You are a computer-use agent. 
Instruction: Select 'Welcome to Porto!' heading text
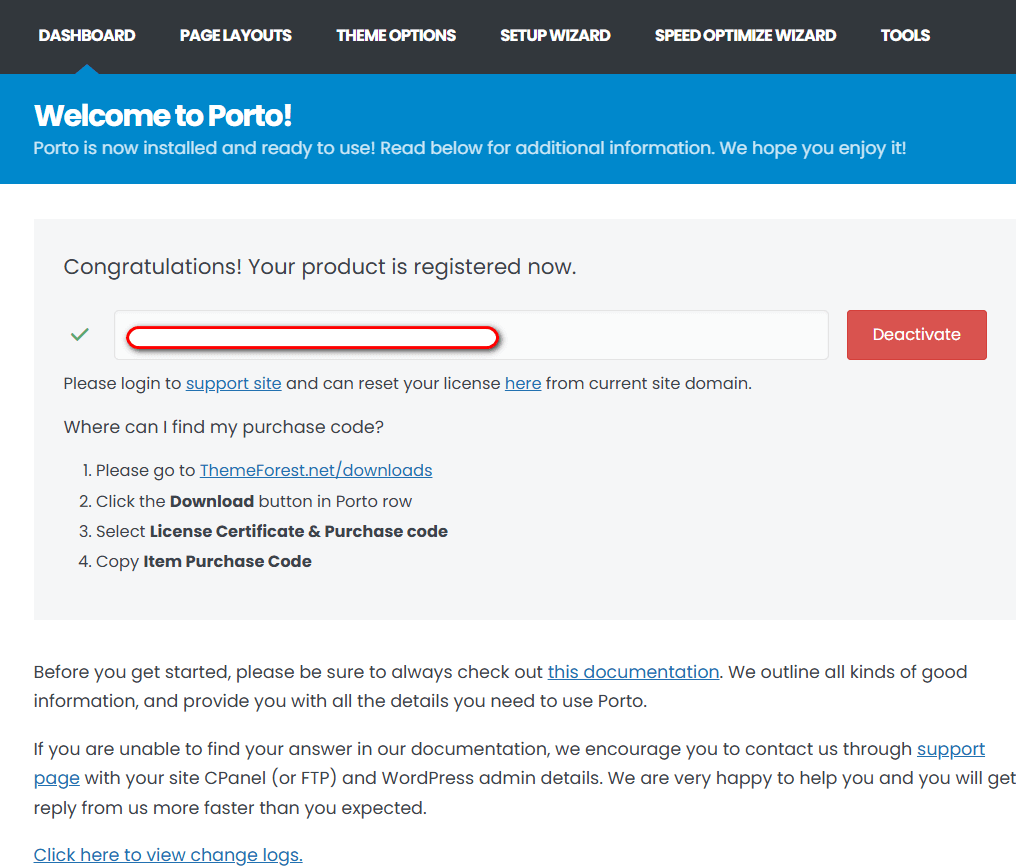163,116
